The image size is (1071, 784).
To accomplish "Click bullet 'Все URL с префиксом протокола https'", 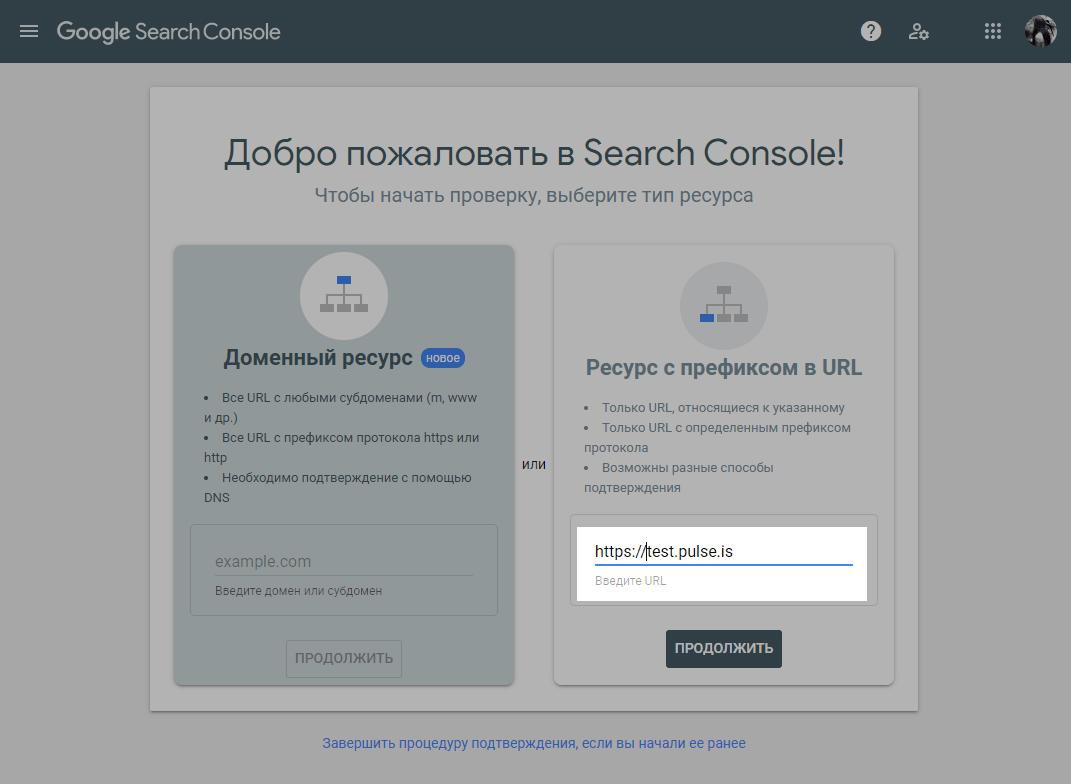I will click(342, 447).
